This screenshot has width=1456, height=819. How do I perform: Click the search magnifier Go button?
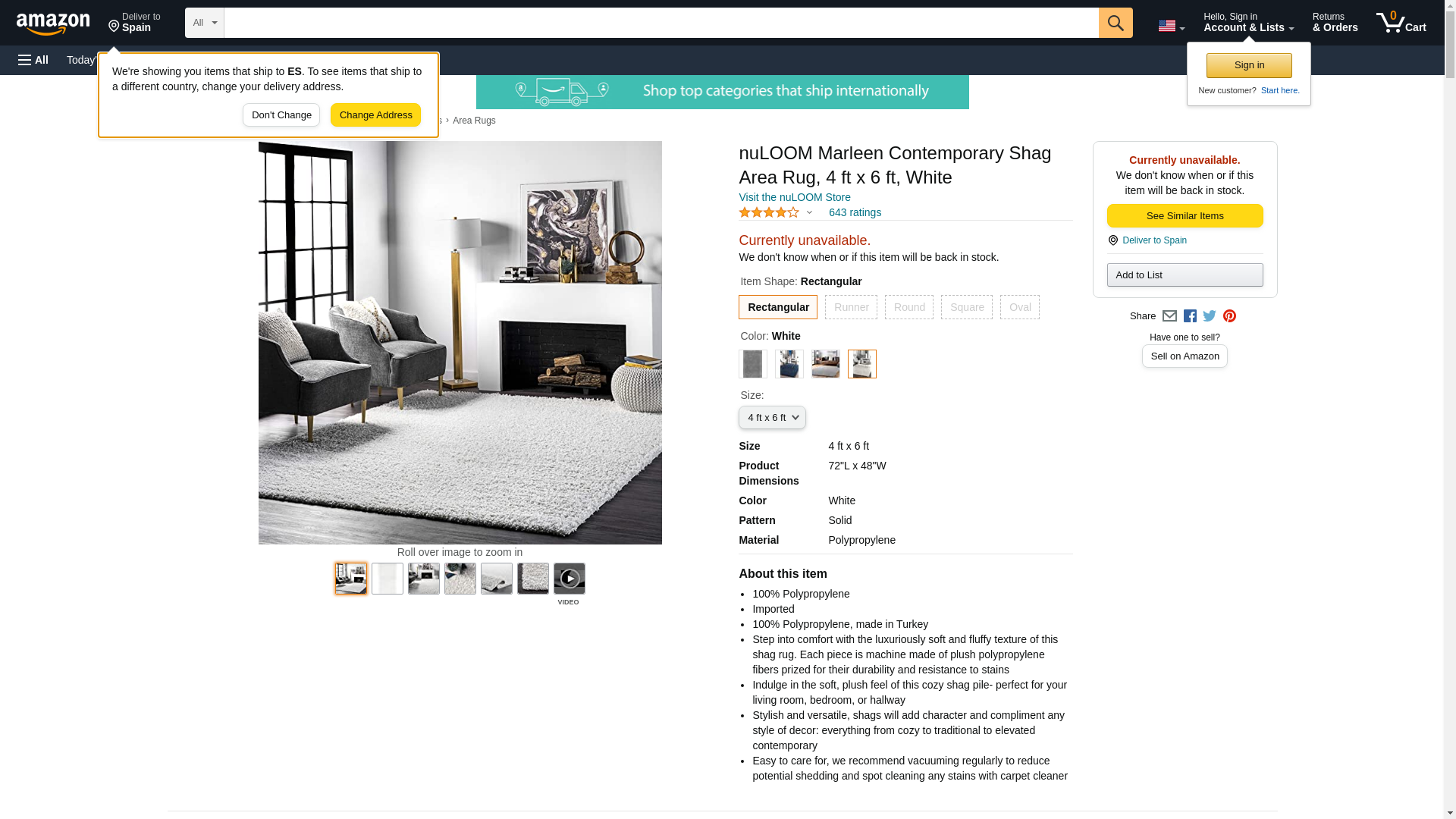[1116, 23]
